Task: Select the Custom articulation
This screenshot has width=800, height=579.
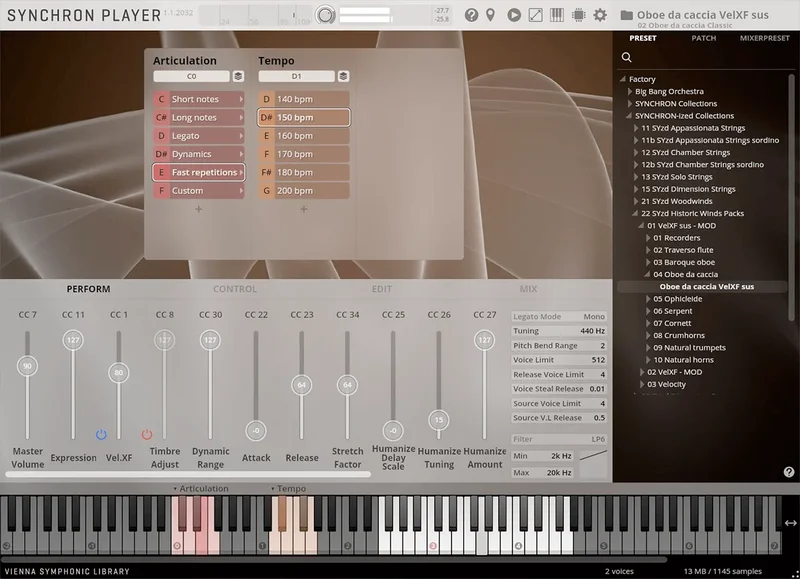Action: 198,191
